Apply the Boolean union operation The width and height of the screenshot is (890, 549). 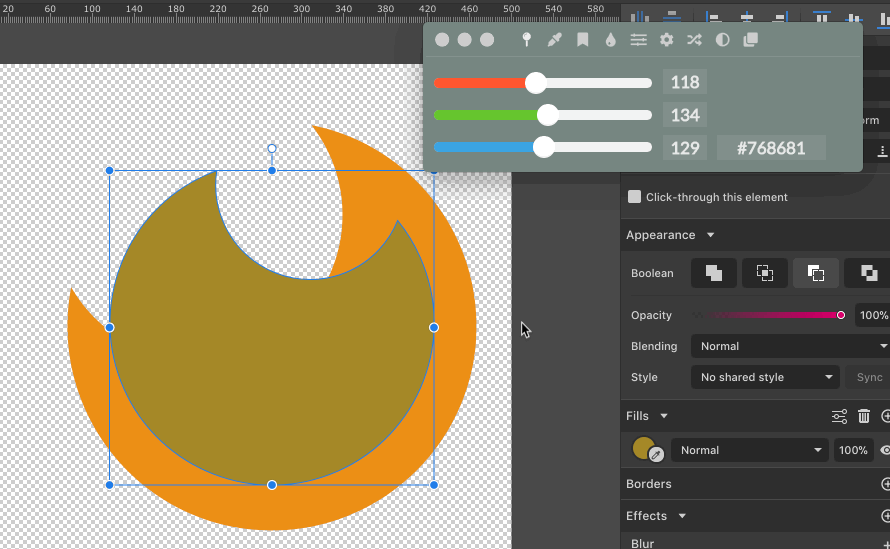pos(713,273)
